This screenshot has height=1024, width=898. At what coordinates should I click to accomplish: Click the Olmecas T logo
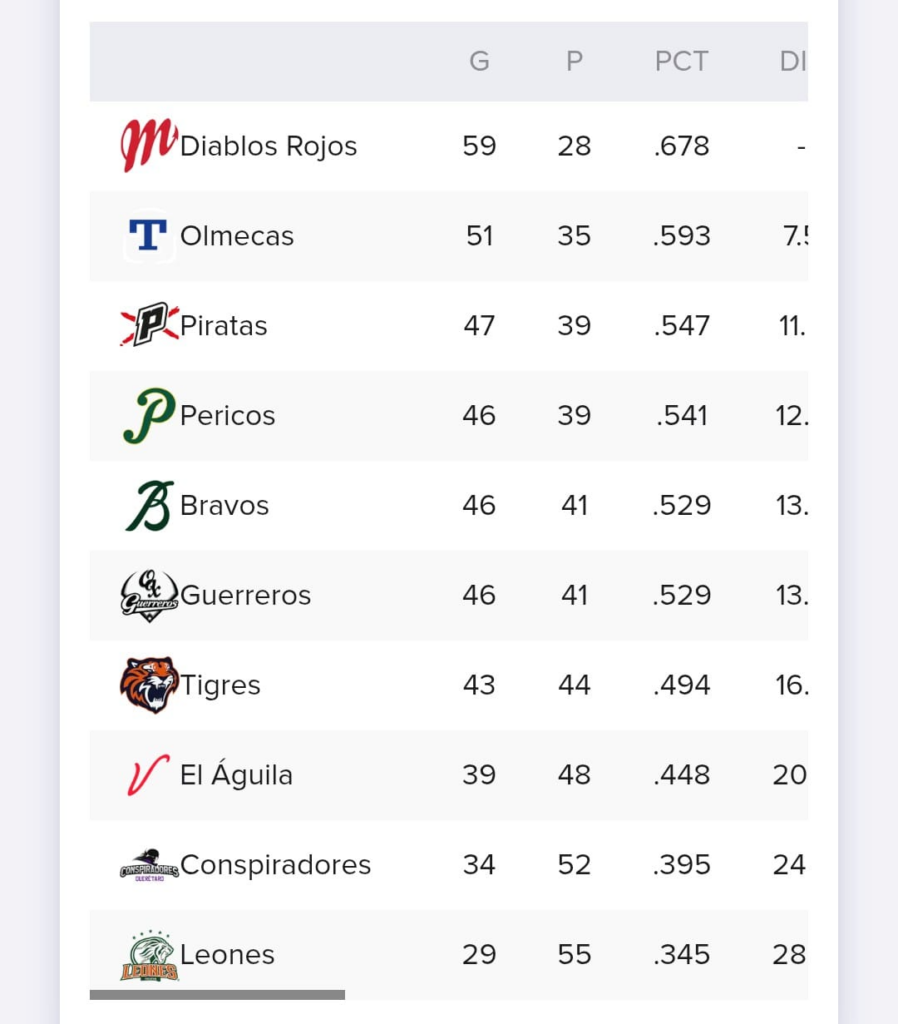click(x=148, y=235)
